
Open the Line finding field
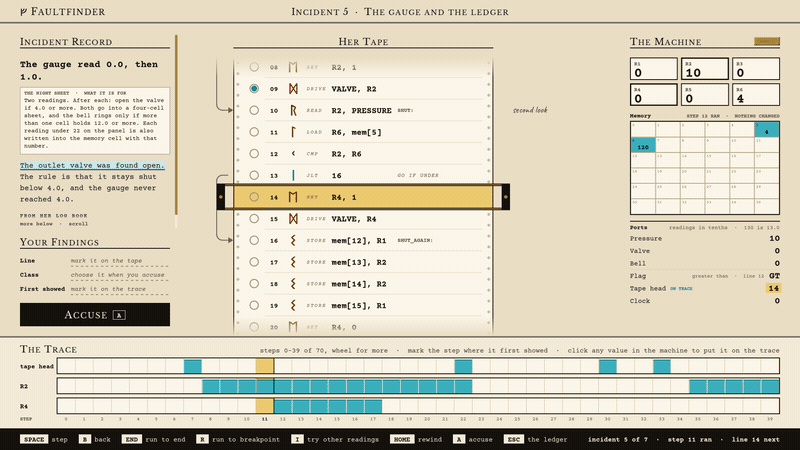point(119,261)
